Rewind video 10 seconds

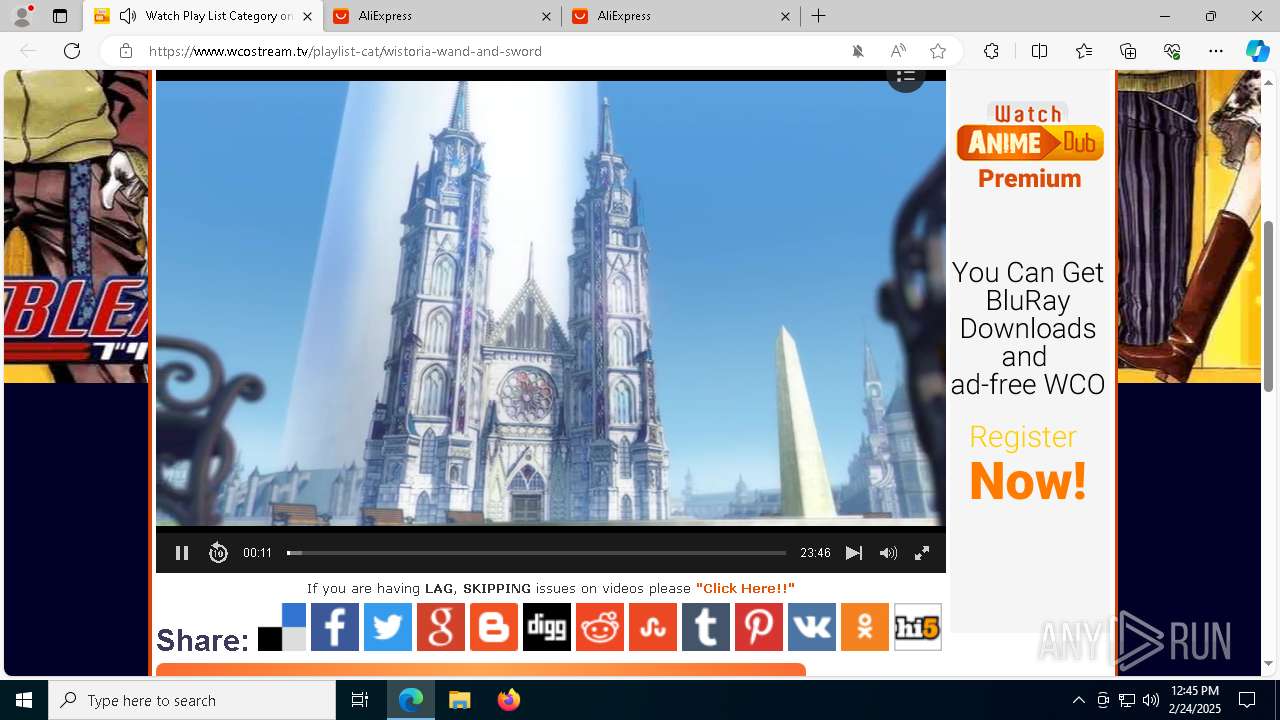[218, 553]
